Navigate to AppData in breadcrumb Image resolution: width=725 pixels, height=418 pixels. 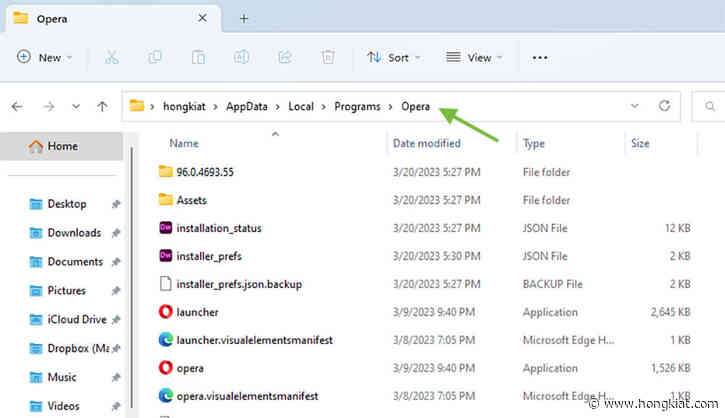[x=246, y=106]
